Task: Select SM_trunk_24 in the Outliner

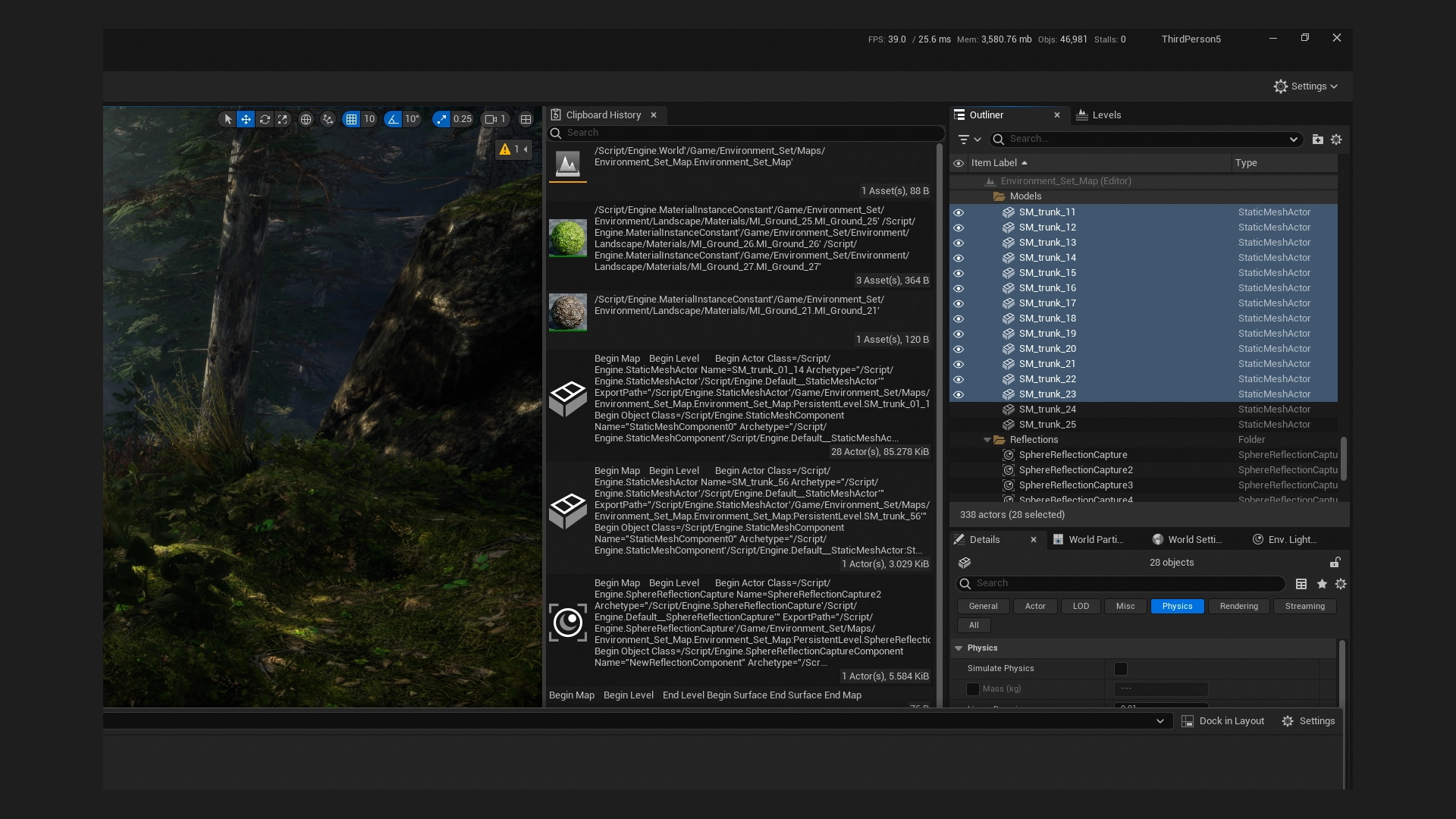Action: 1144,409
